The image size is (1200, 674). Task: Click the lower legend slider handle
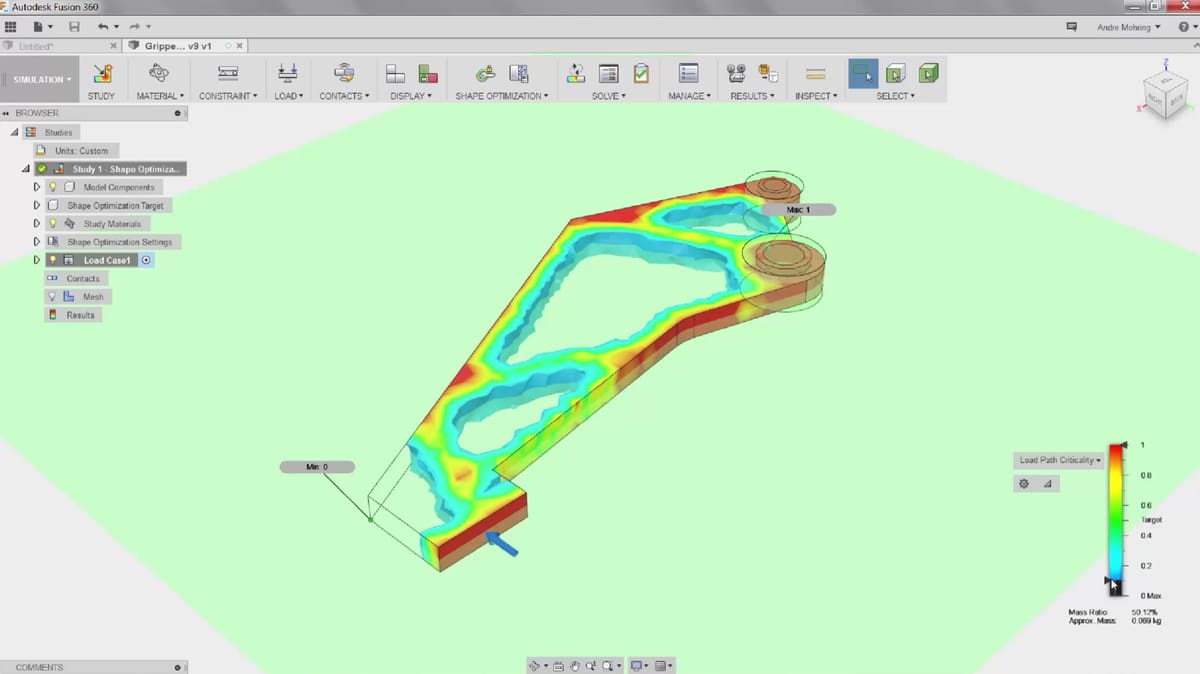pos(1110,580)
